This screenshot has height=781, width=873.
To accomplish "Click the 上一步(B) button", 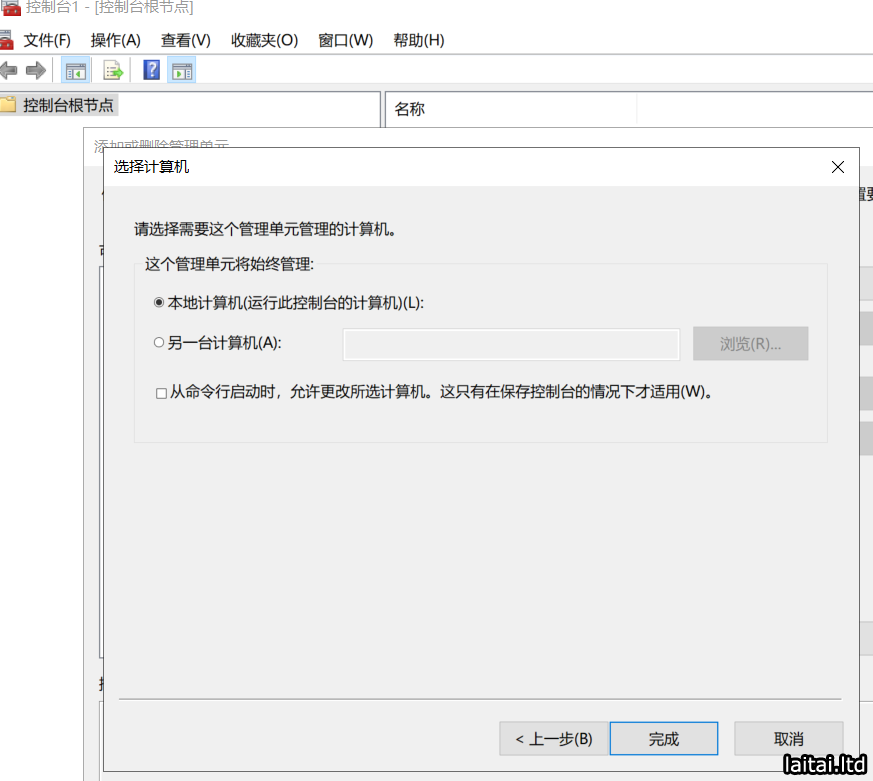I will point(554,739).
